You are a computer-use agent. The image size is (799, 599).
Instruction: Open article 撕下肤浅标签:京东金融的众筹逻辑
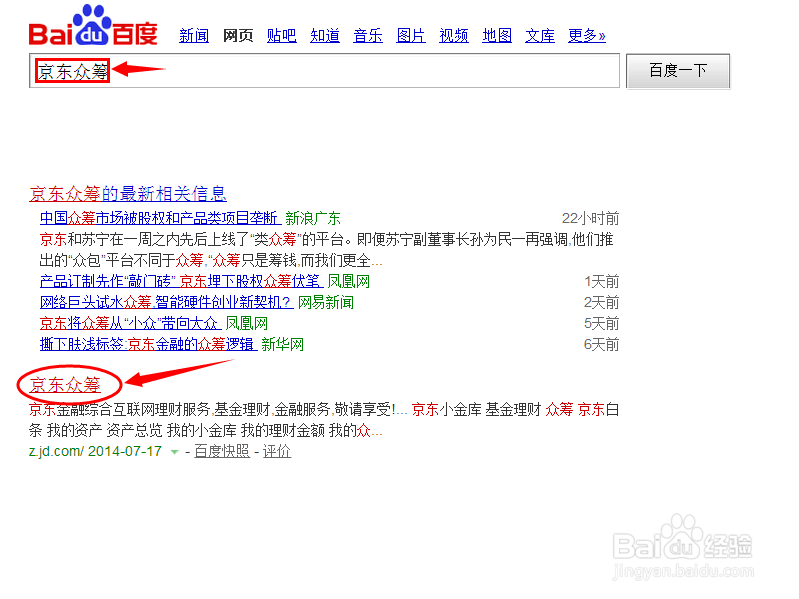click(x=148, y=344)
